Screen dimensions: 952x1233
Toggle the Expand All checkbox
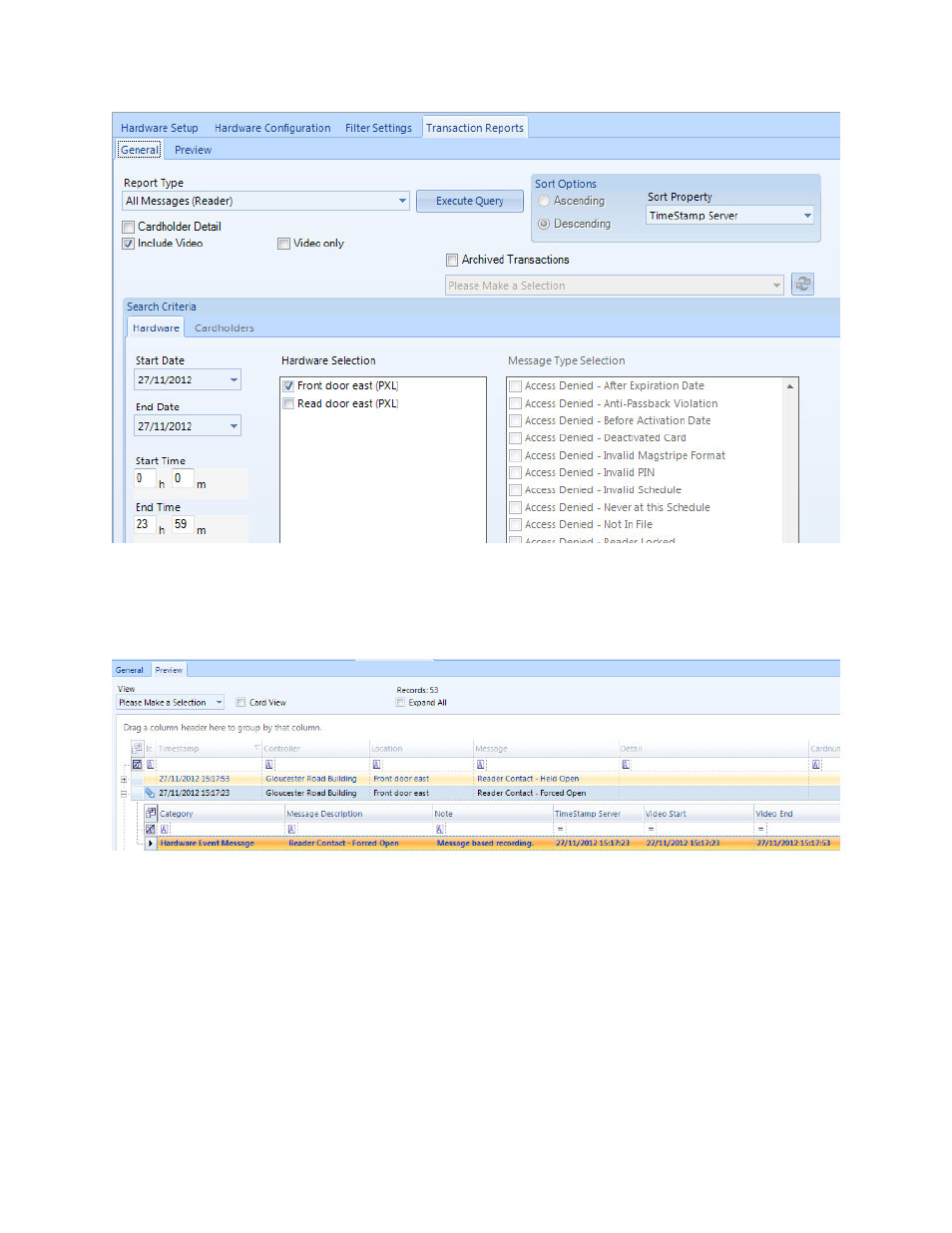[400, 703]
